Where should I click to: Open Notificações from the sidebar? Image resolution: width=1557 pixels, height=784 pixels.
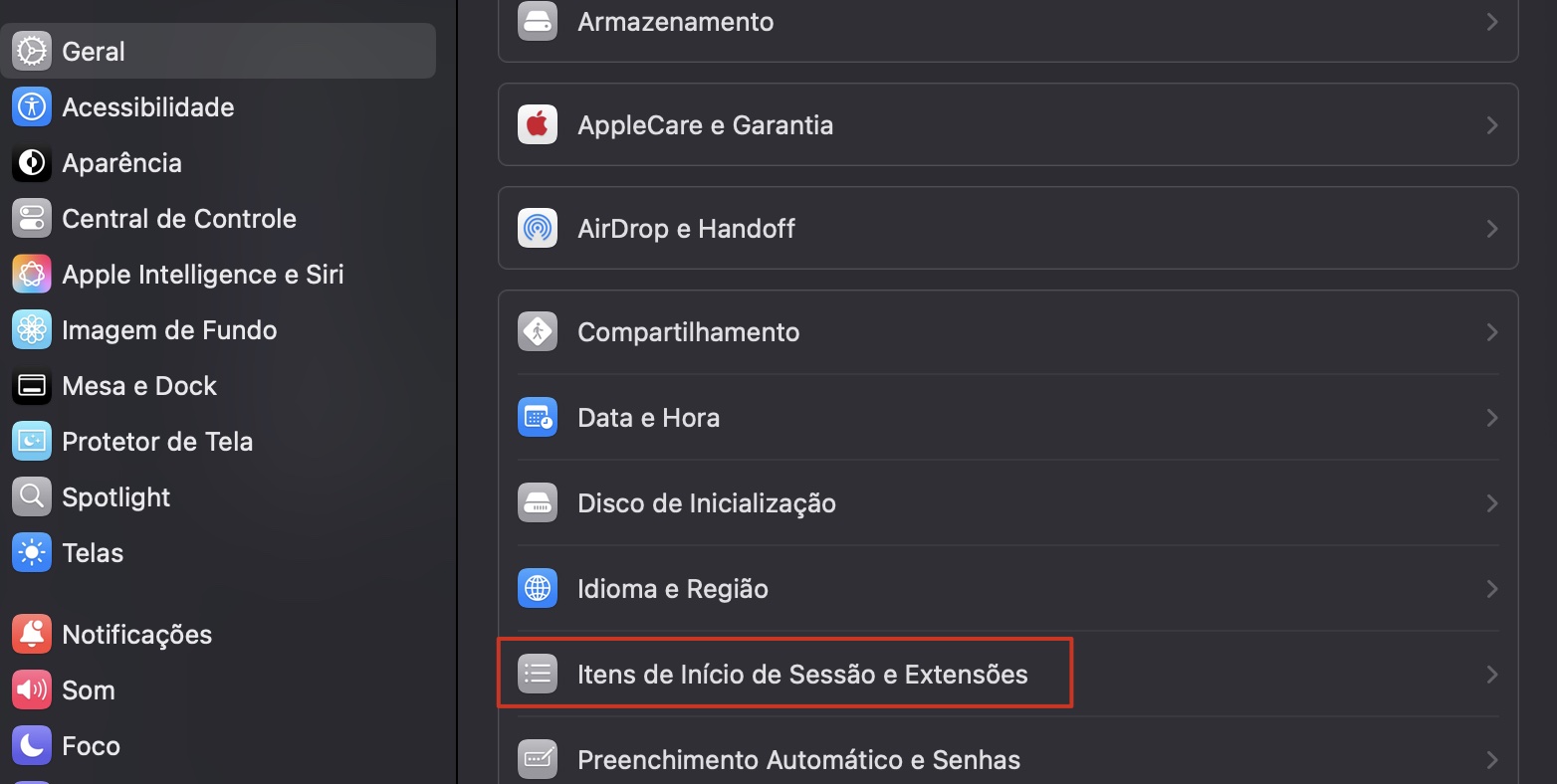pos(136,634)
